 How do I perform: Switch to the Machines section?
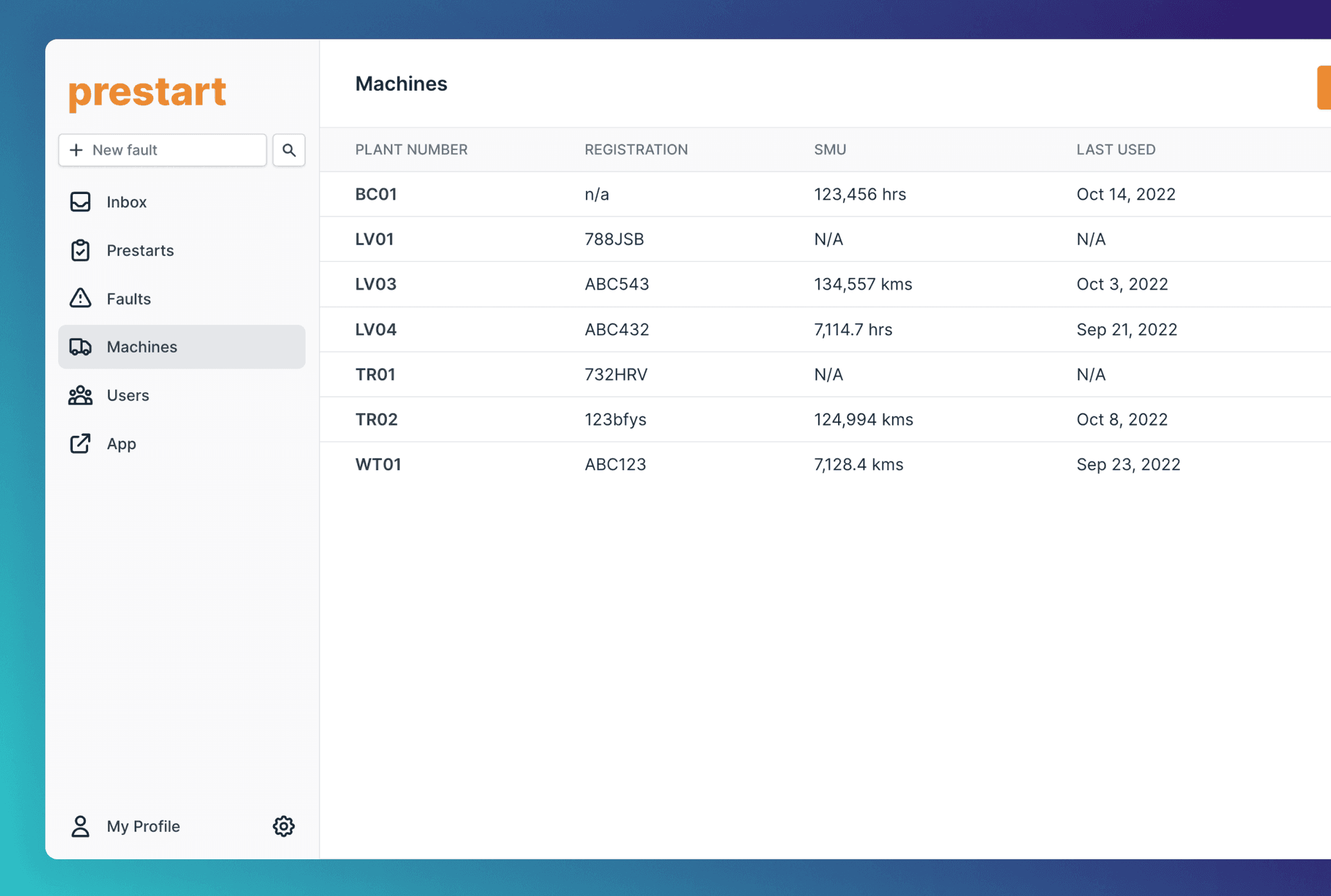(141, 346)
